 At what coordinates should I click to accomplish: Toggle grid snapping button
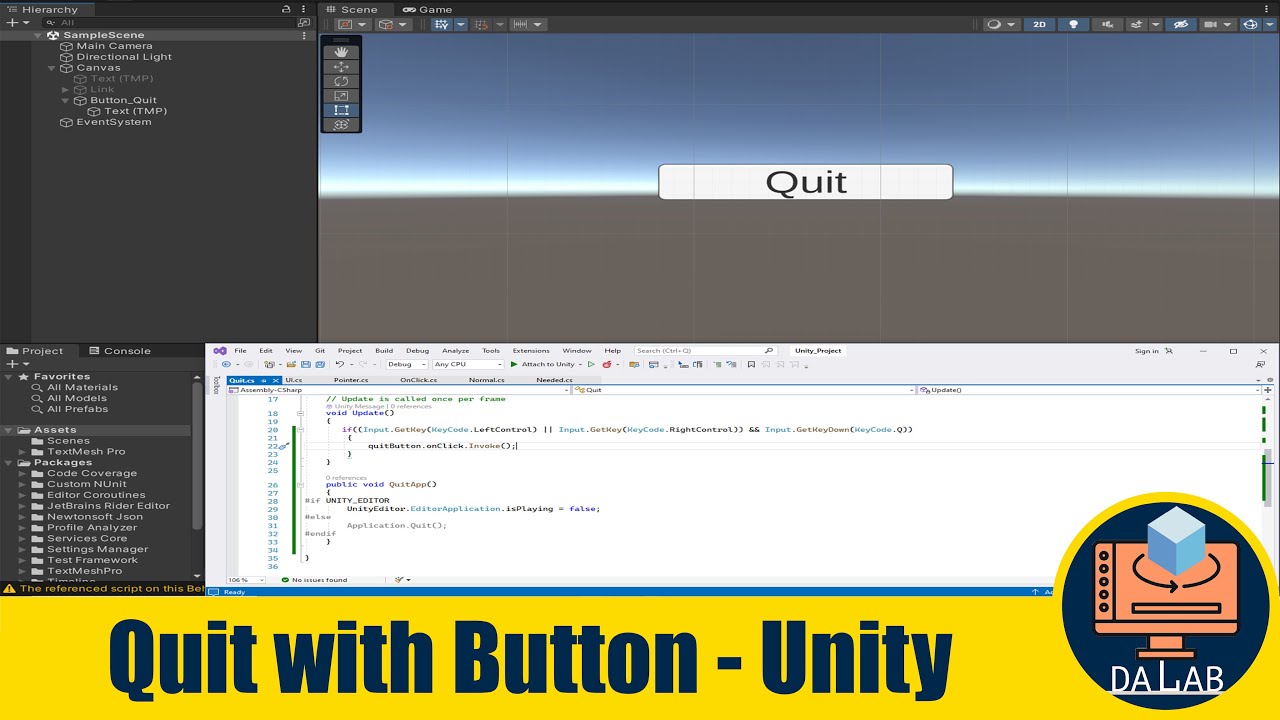pos(481,24)
